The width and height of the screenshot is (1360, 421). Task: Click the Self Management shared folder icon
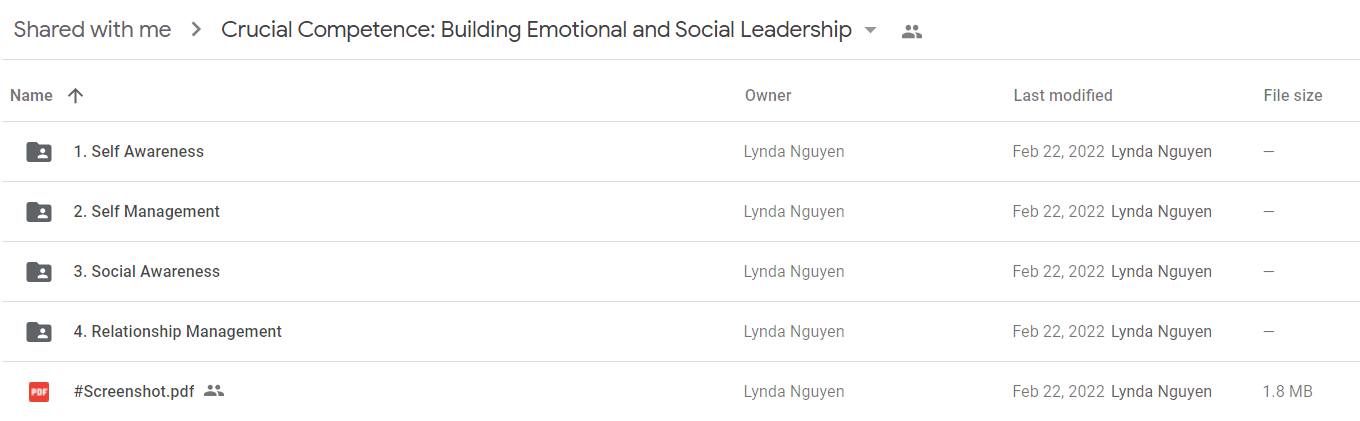point(39,212)
